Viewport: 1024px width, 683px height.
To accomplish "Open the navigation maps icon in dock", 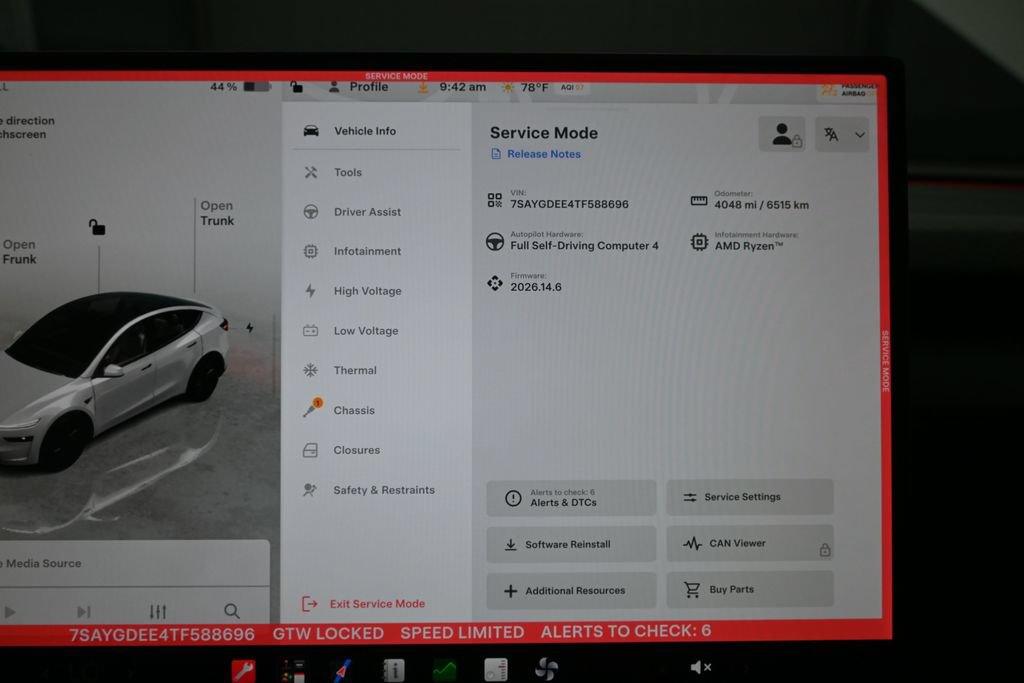I will click(344, 671).
